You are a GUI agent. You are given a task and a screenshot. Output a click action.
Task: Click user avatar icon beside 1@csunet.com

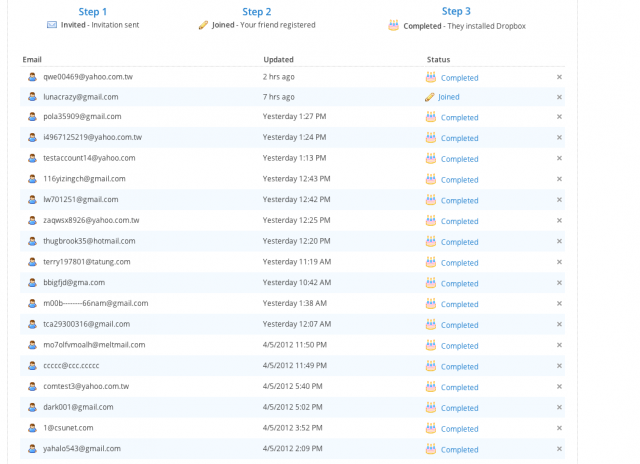(x=32, y=428)
